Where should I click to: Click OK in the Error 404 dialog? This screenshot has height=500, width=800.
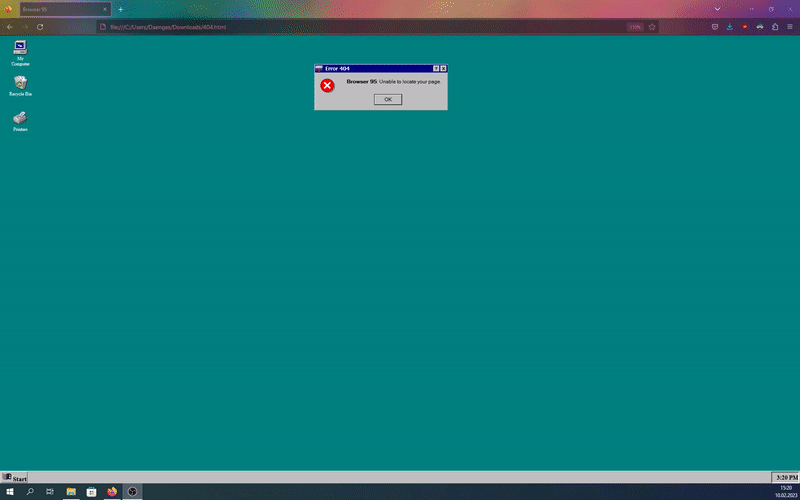tap(388, 99)
